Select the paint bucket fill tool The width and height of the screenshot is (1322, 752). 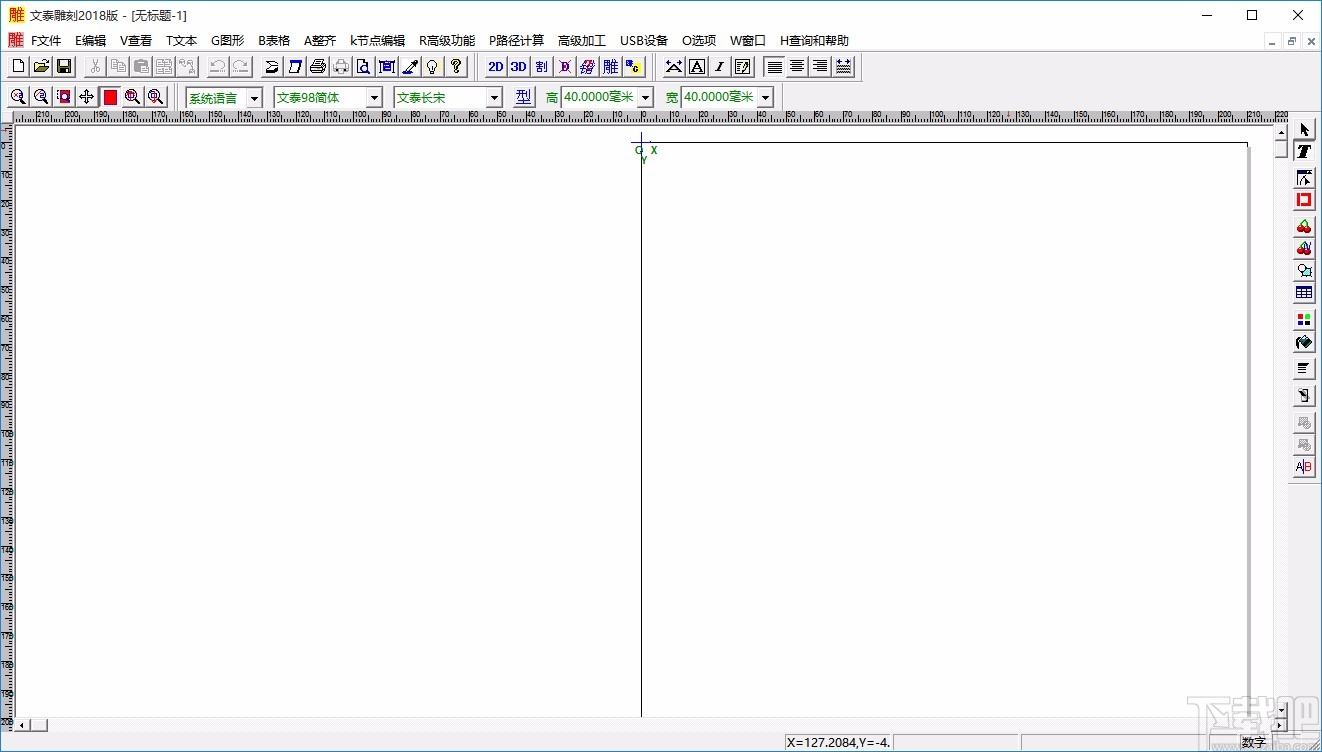pos(1304,342)
